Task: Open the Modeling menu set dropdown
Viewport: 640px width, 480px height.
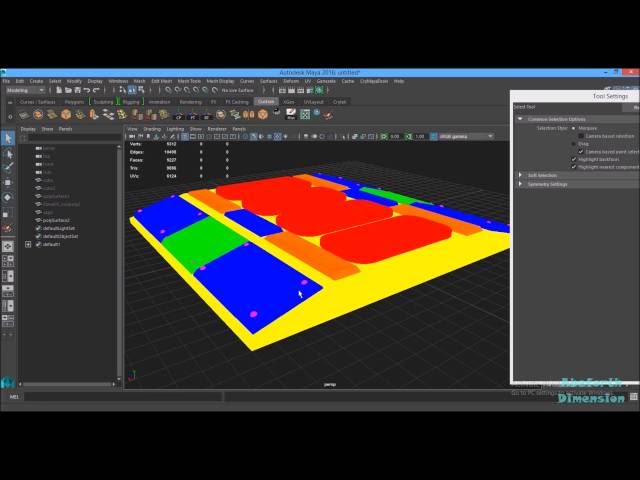Action: click(x=25, y=90)
